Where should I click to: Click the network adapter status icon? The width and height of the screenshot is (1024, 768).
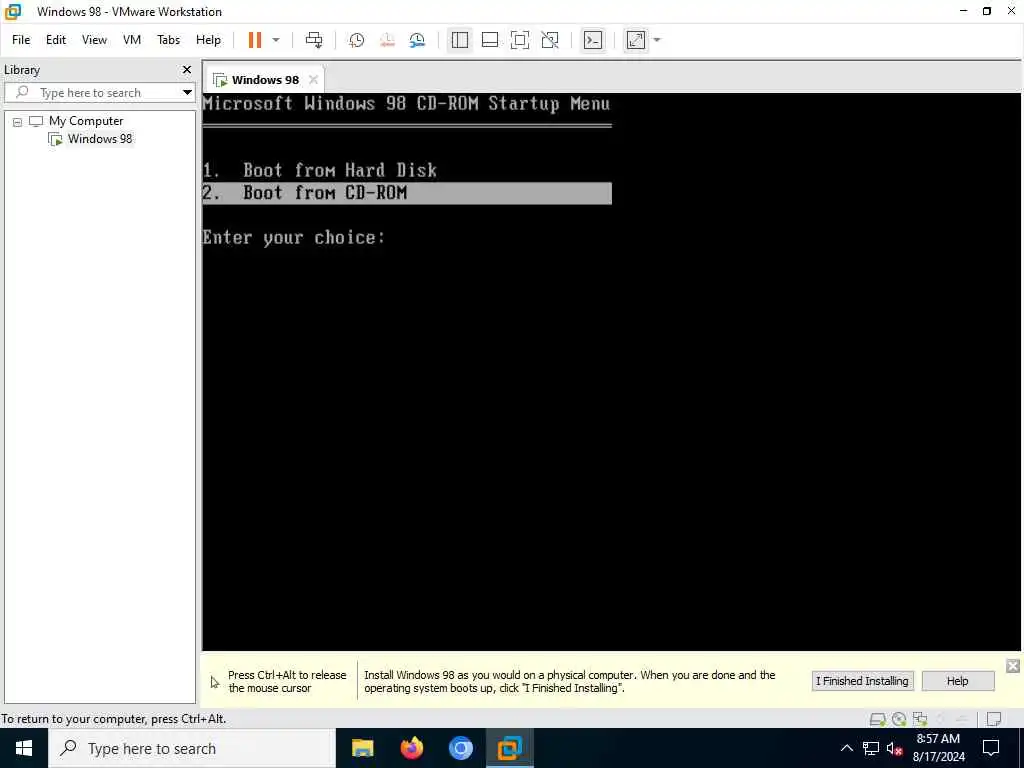pyautogui.click(x=920, y=719)
